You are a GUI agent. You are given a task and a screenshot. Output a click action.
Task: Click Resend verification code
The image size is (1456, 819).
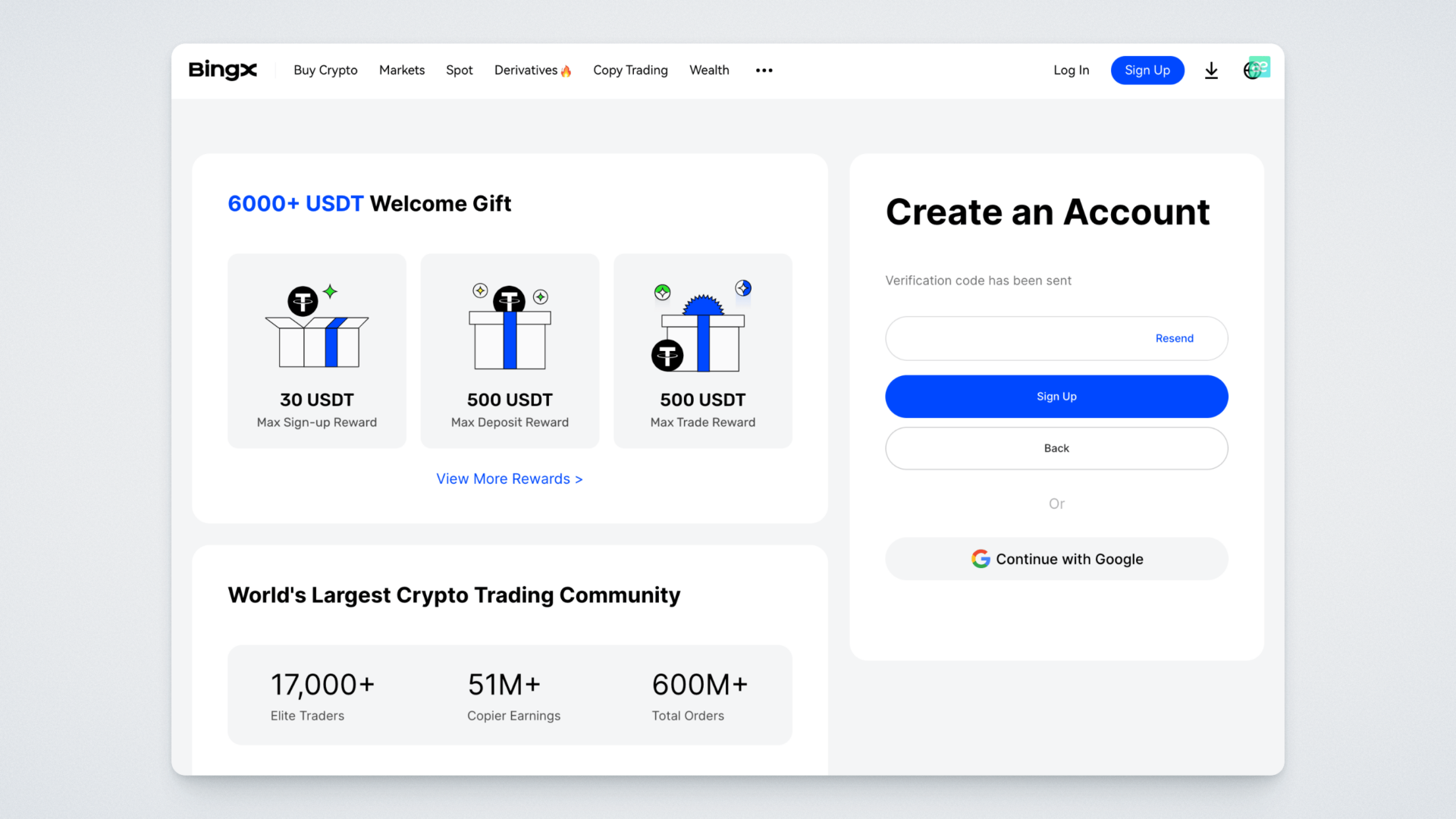(1174, 338)
